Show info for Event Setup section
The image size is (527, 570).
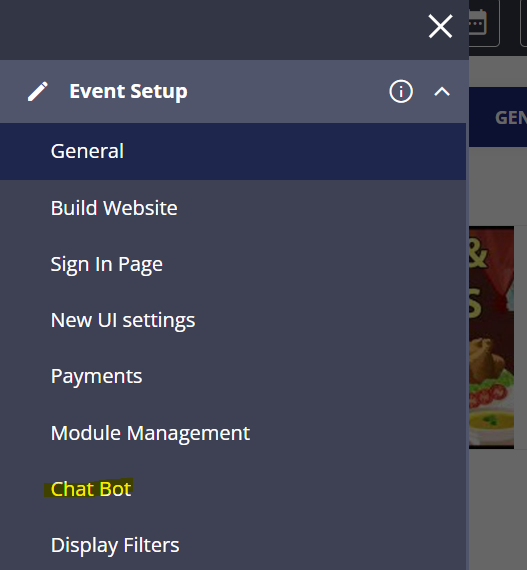coord(401,91)
